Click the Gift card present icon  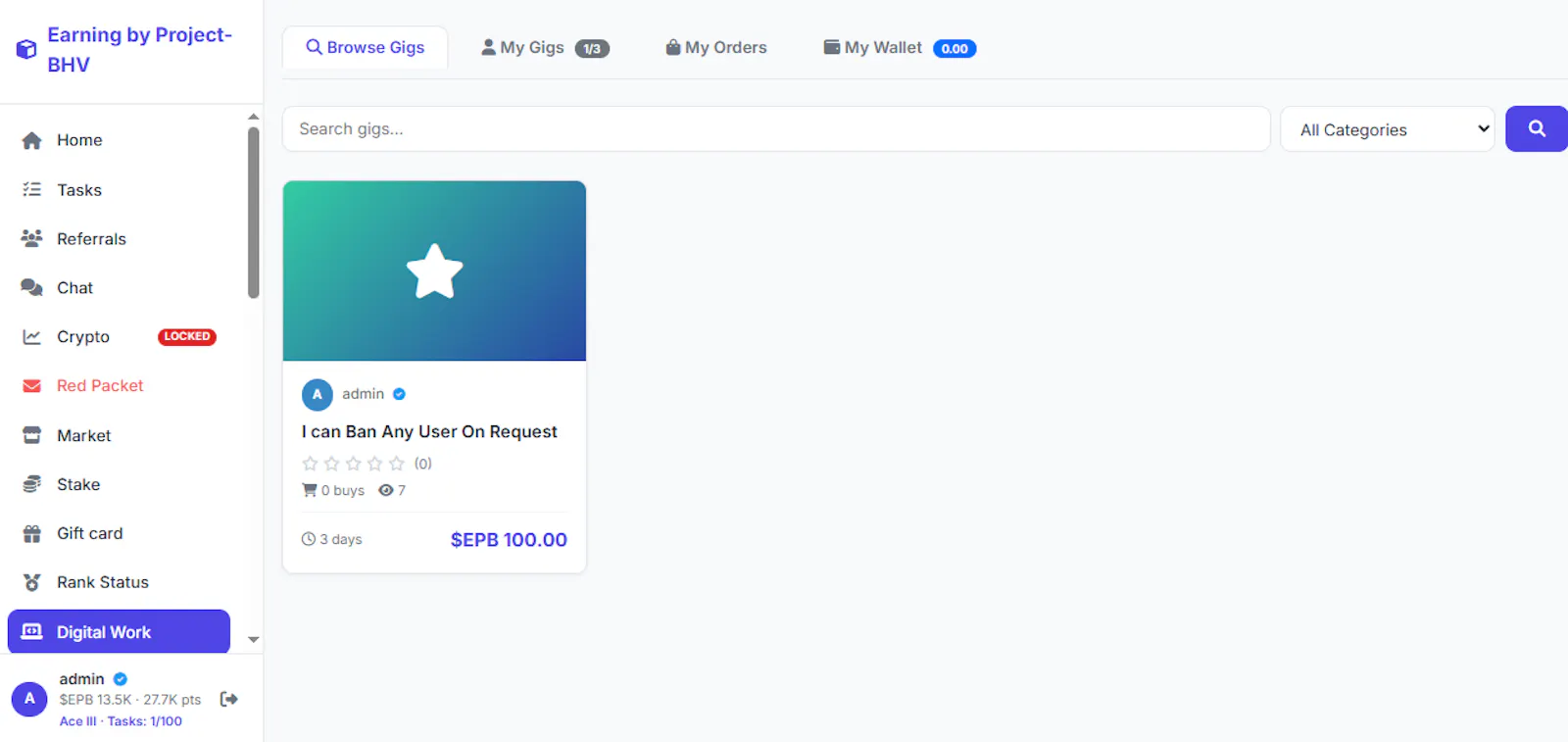[x=31, y=533]
